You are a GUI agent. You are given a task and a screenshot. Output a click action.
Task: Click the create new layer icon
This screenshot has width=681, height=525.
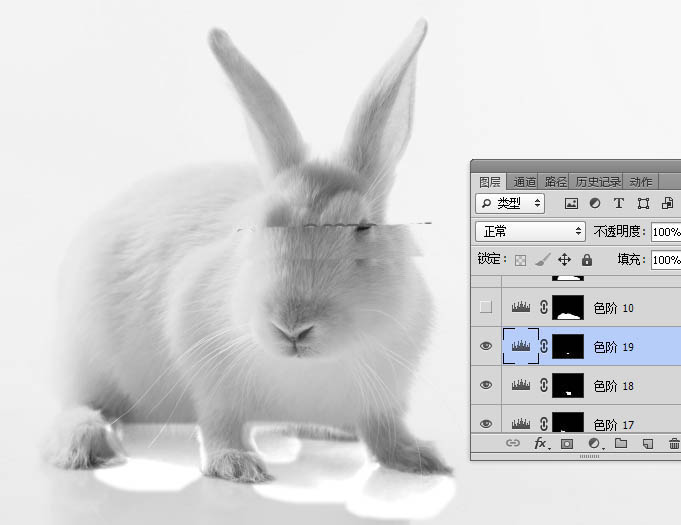(x=648, y=443)
